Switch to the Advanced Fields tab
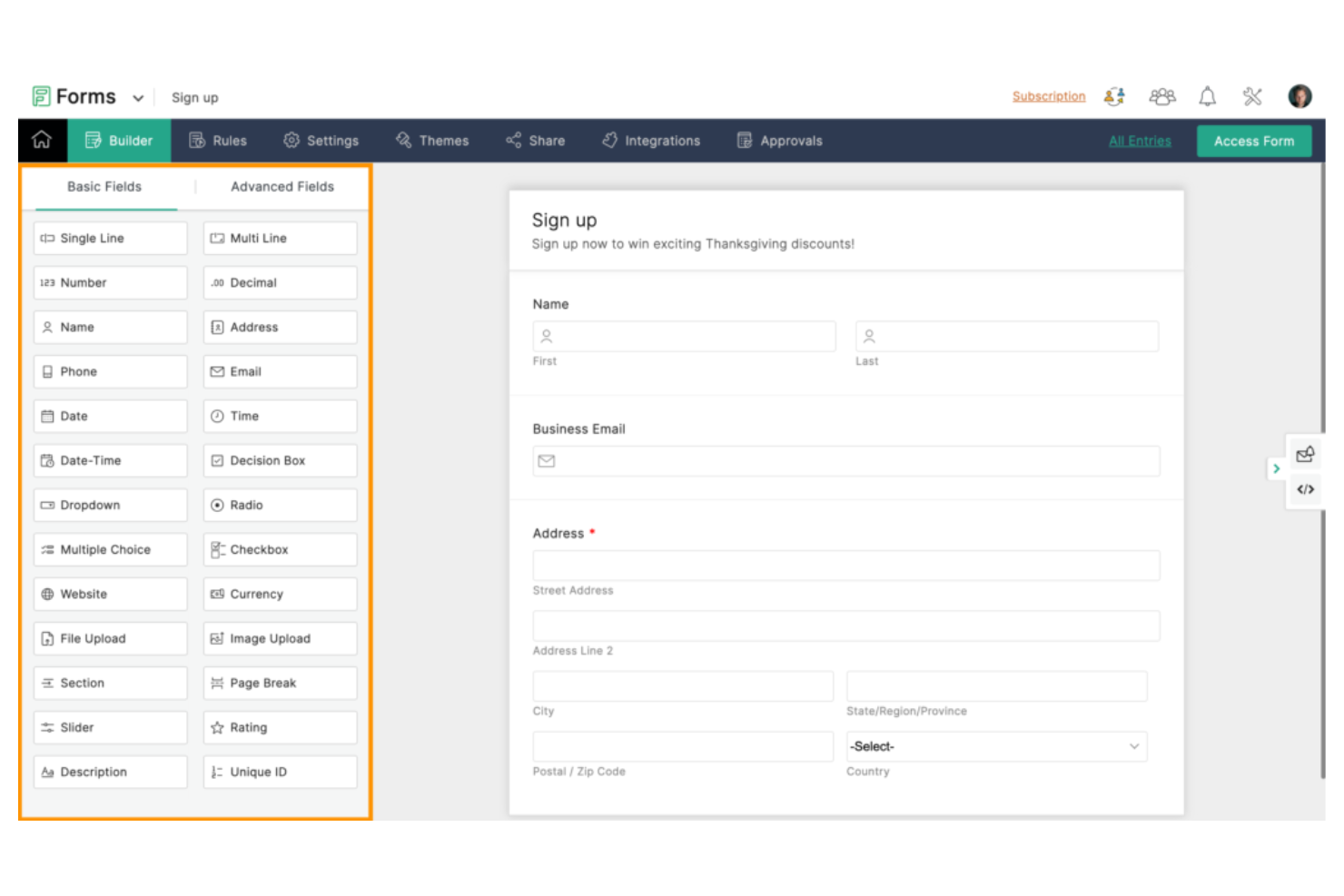Image resolution: width=1344 pixels, height=896 pixels. (282, 187)
